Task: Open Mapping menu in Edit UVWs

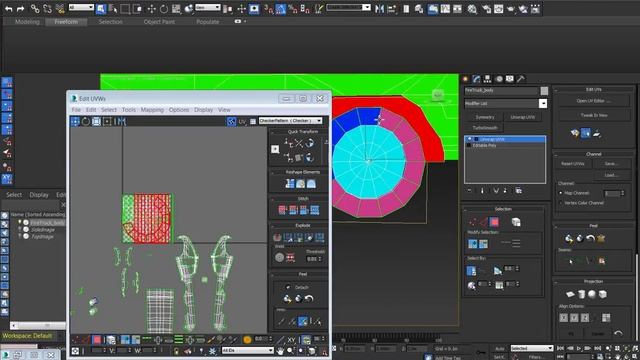Action: [x=152, y=110]
